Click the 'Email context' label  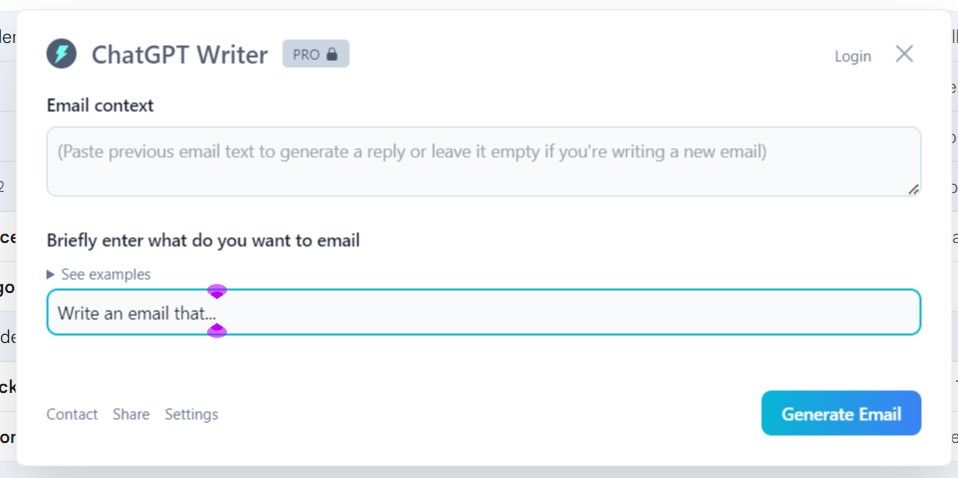(100, 105)
